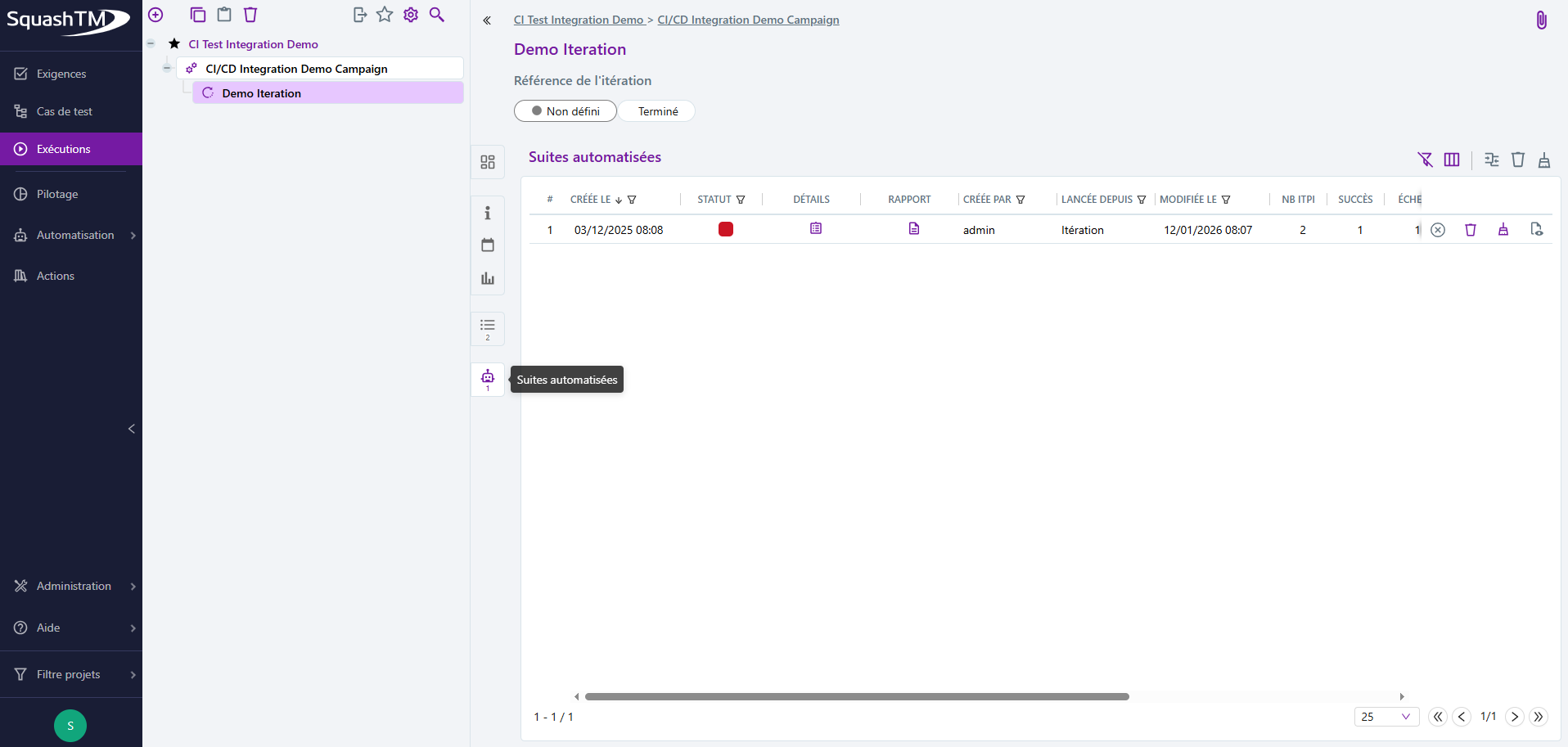
Task: Expand the Automatisation sidebar submenu
Action: [x=133, y=236]
